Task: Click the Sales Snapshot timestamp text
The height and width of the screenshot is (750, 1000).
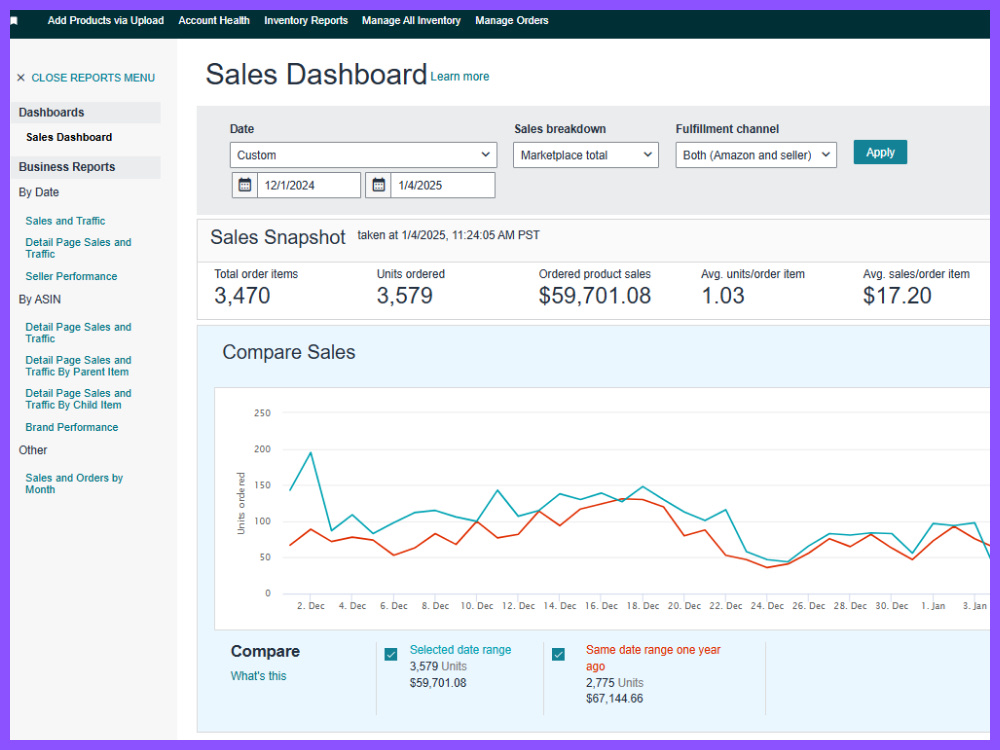Action: point(448,235)
